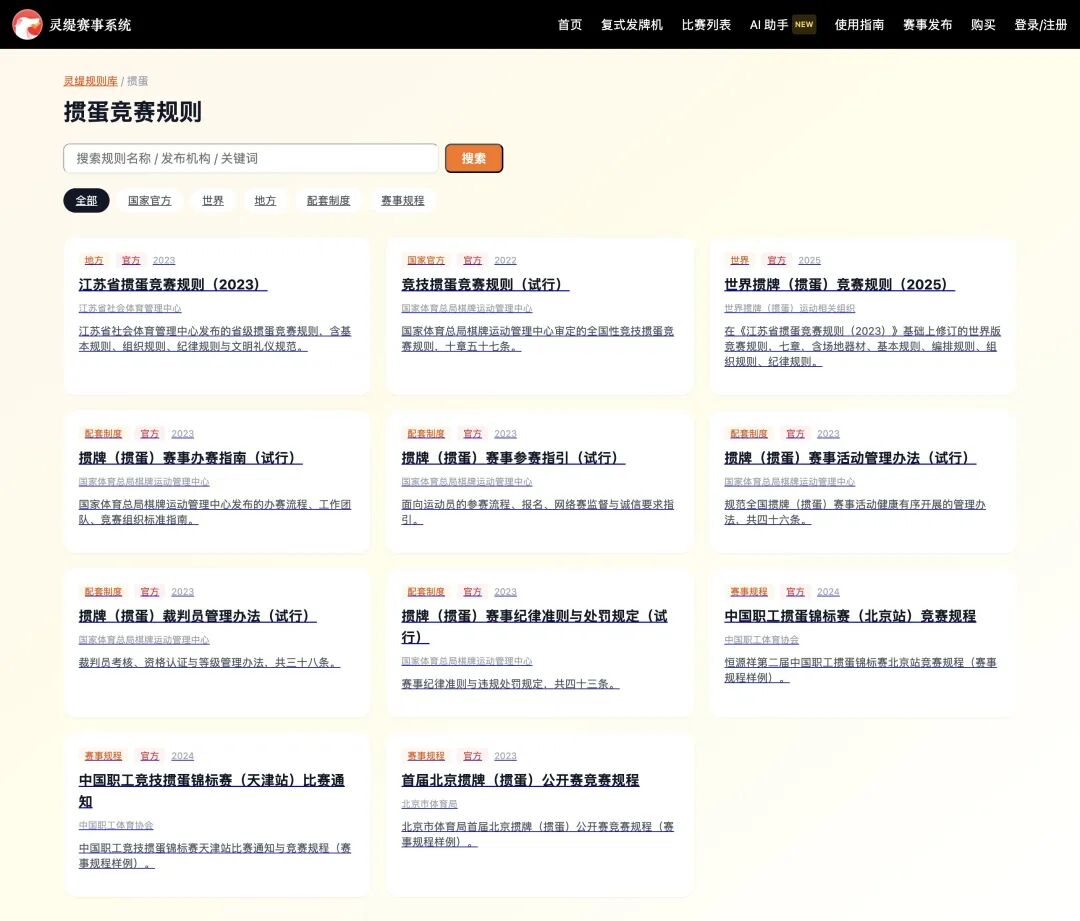Image resolution: width=1080 pixels, height=921 pixels.
Task: Open 江苏省掼蛋竞赛规则（2023）
Action: pos(173,284)
